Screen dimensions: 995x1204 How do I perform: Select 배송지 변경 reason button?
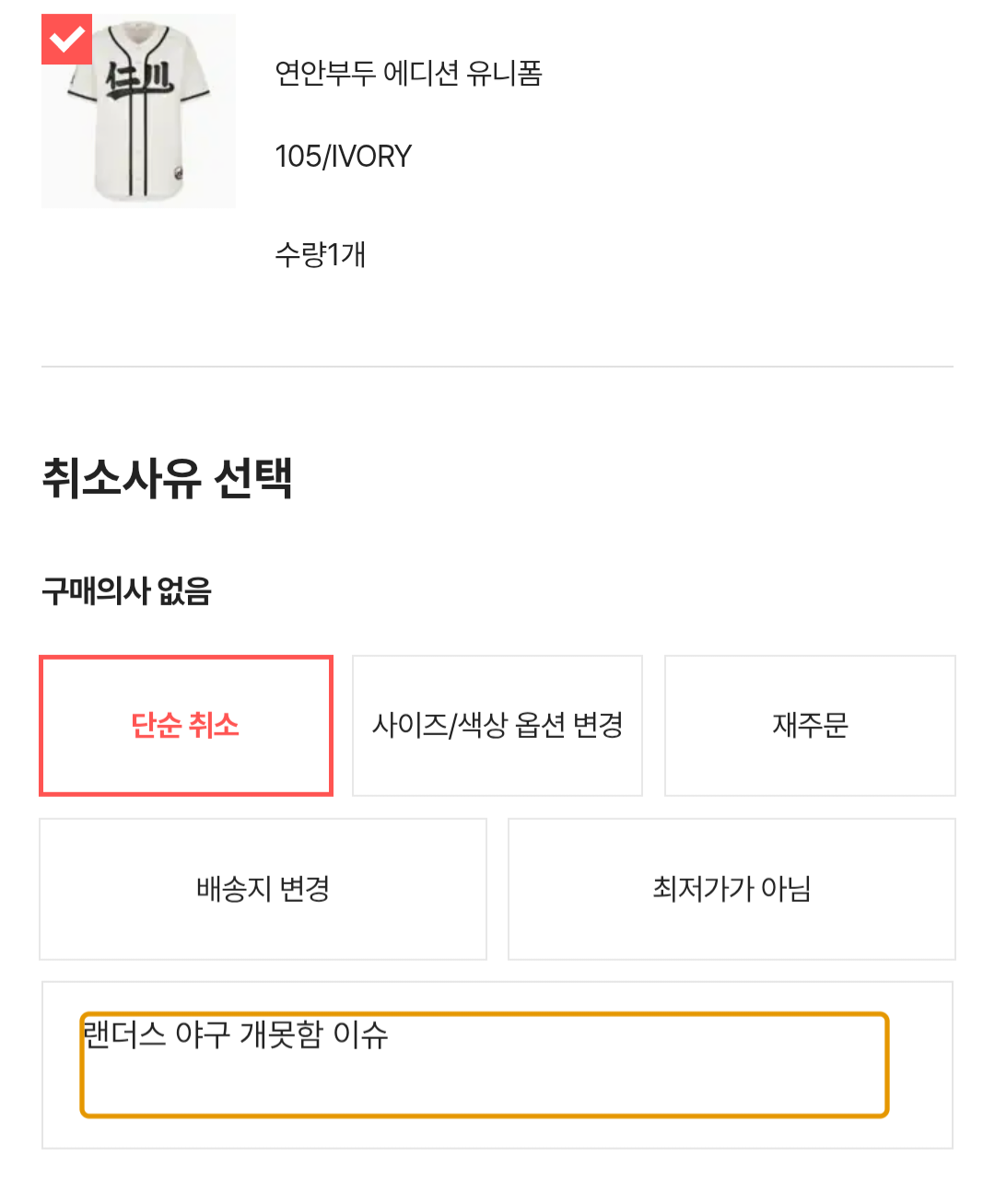point(263,889)
